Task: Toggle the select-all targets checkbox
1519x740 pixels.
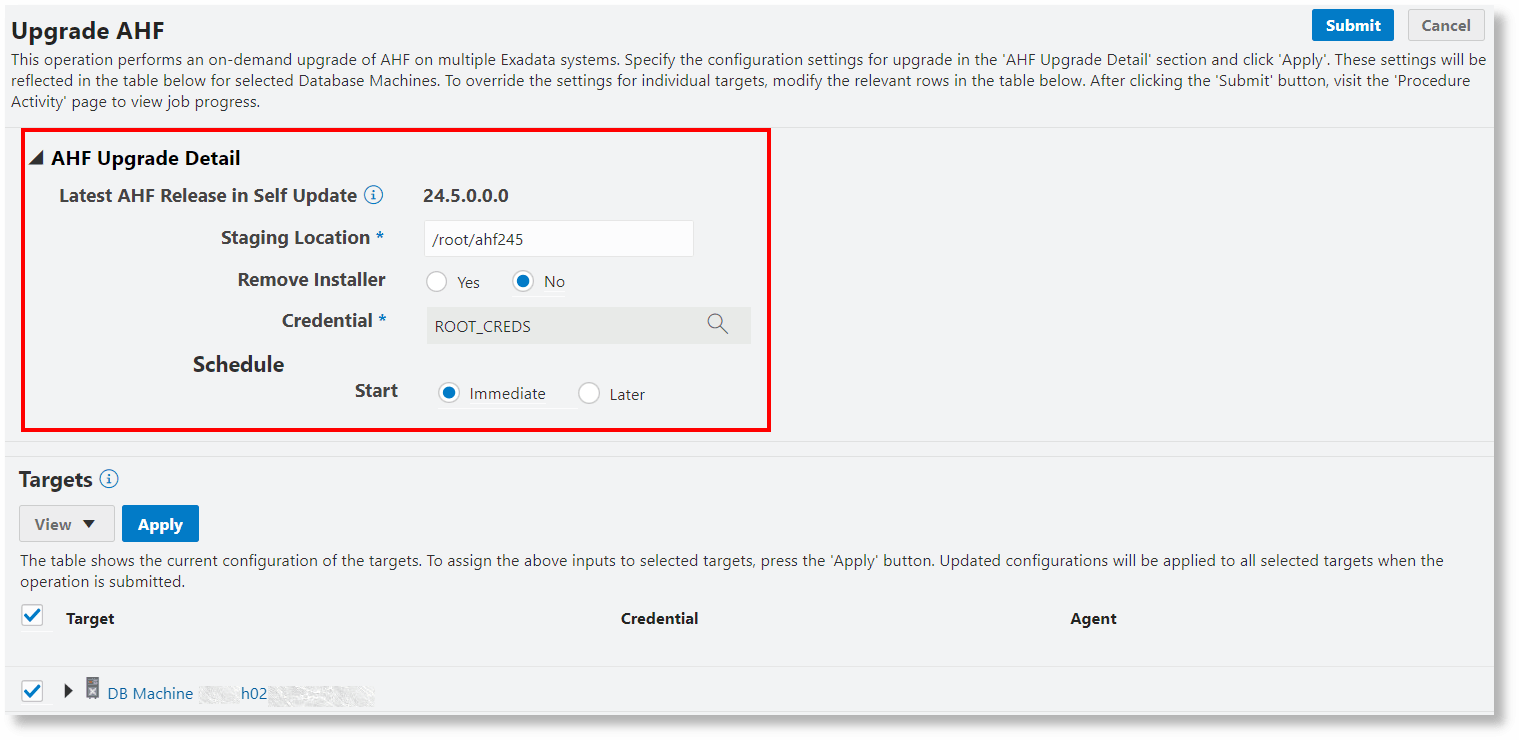Action: [x=32, y=616]
